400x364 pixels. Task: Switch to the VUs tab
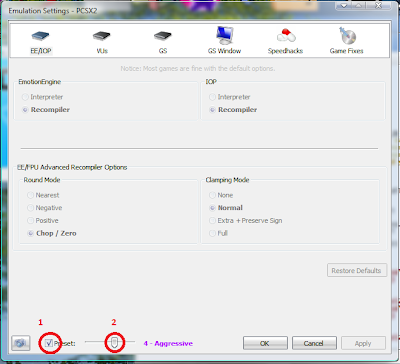coord(102,41)
